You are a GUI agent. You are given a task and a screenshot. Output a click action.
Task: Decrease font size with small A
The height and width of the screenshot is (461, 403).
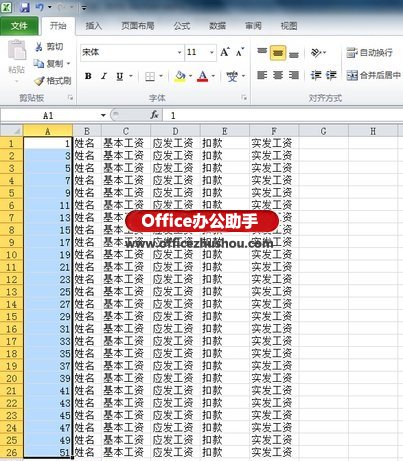(240, 52)
